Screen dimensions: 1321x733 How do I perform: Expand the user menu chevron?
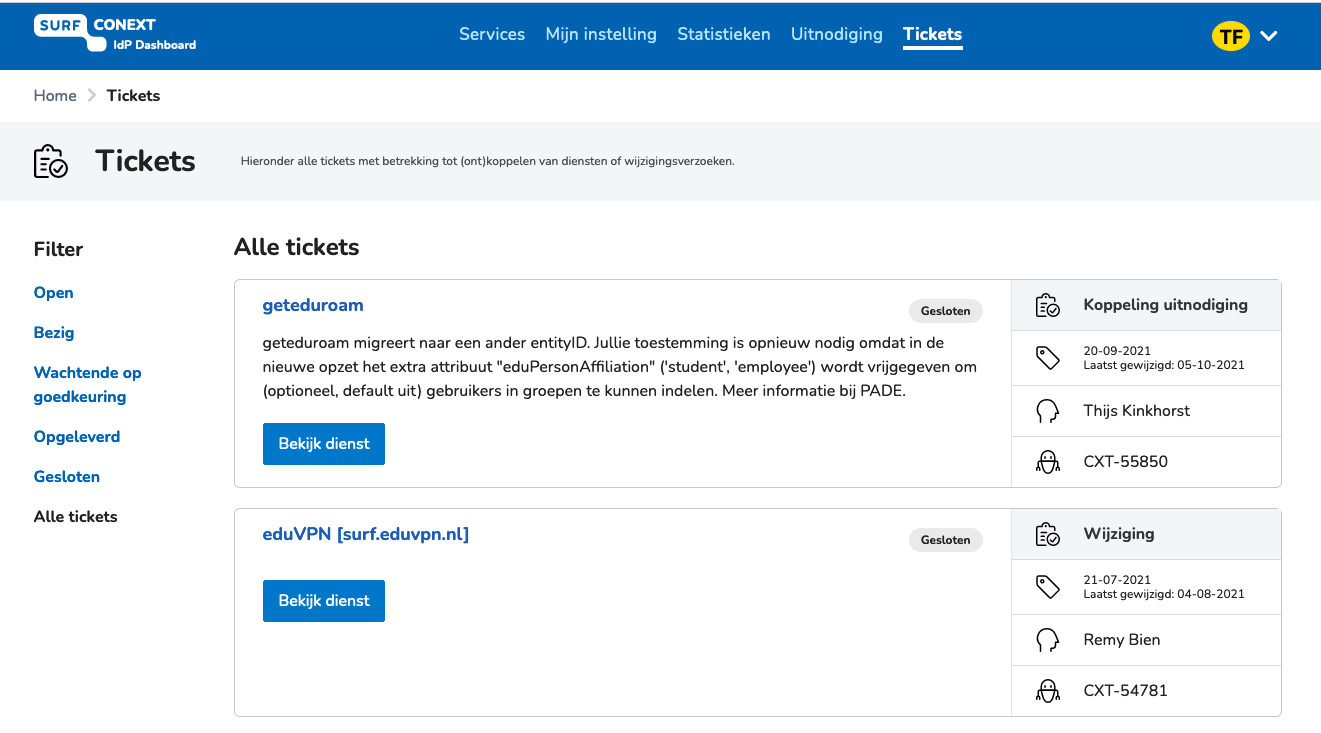coord(1268,36)
